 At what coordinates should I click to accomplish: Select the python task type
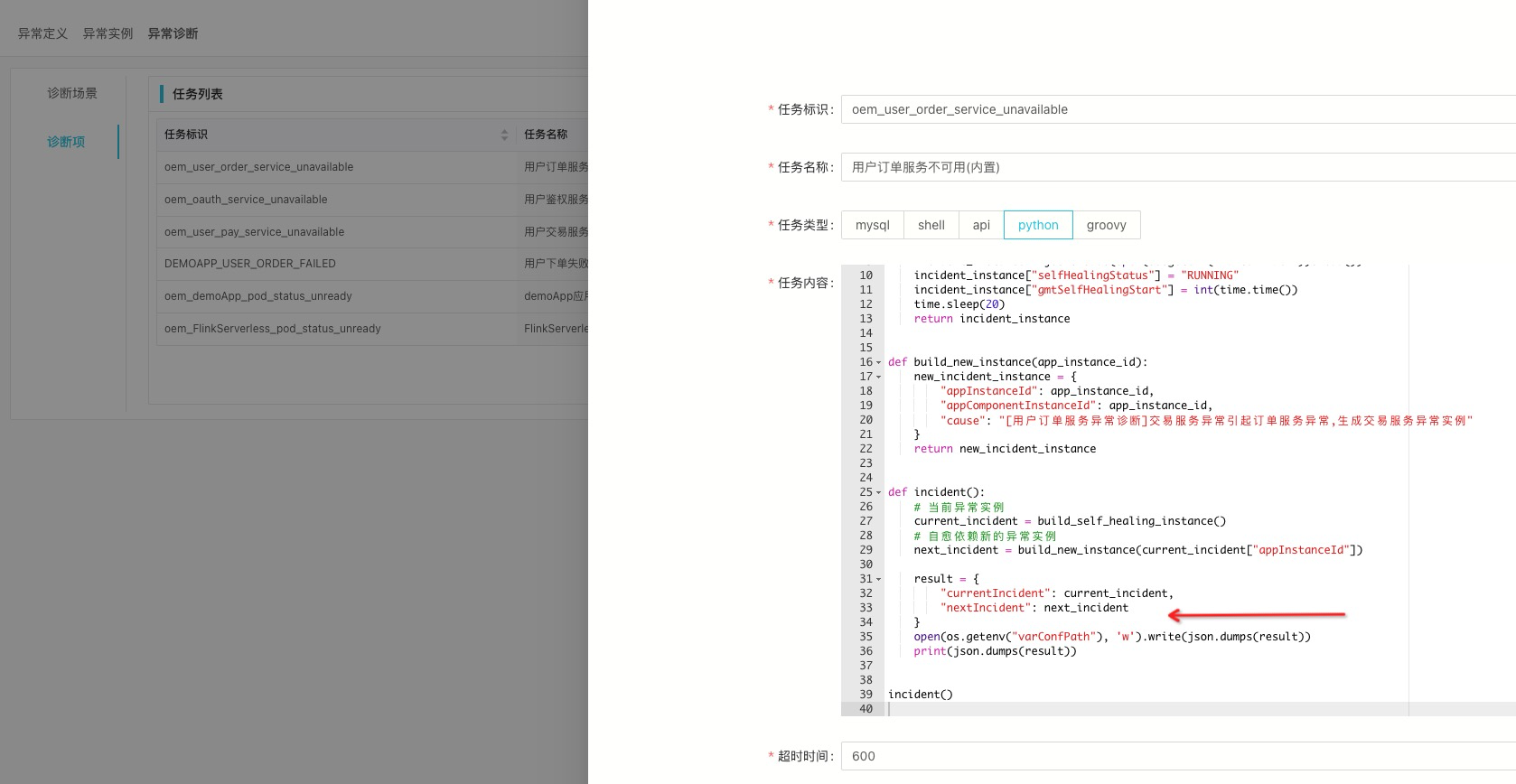pos(1037,225)
